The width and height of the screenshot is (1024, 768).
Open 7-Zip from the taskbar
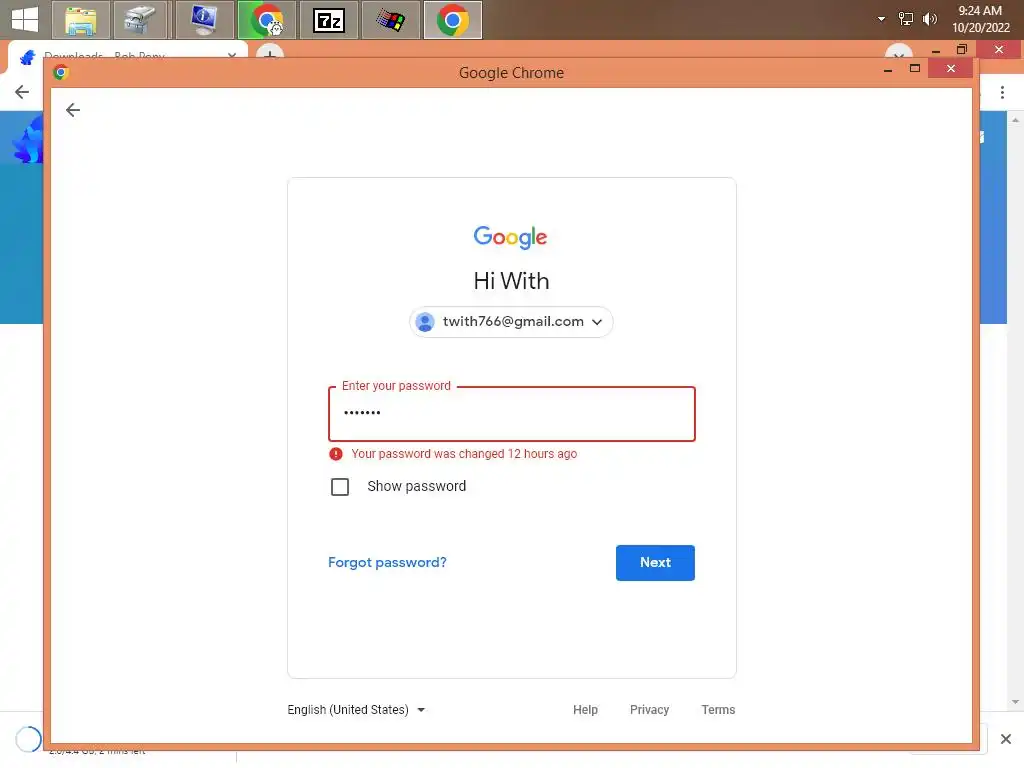click(x=328, y=20)
